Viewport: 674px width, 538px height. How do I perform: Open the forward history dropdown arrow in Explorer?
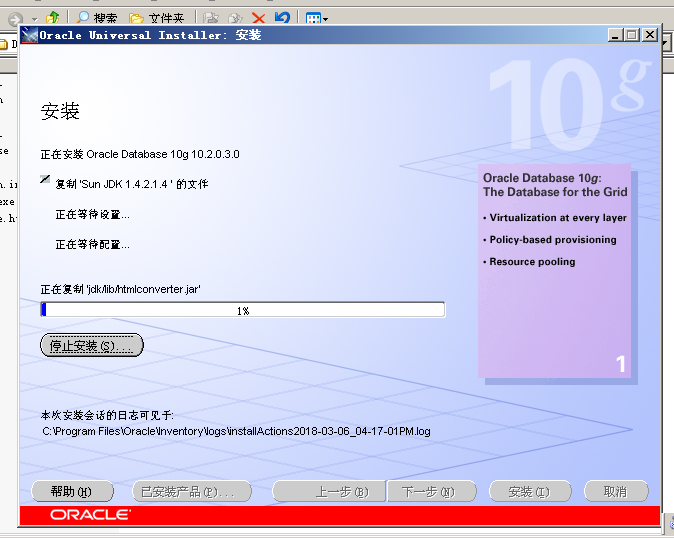coord(35,19)
